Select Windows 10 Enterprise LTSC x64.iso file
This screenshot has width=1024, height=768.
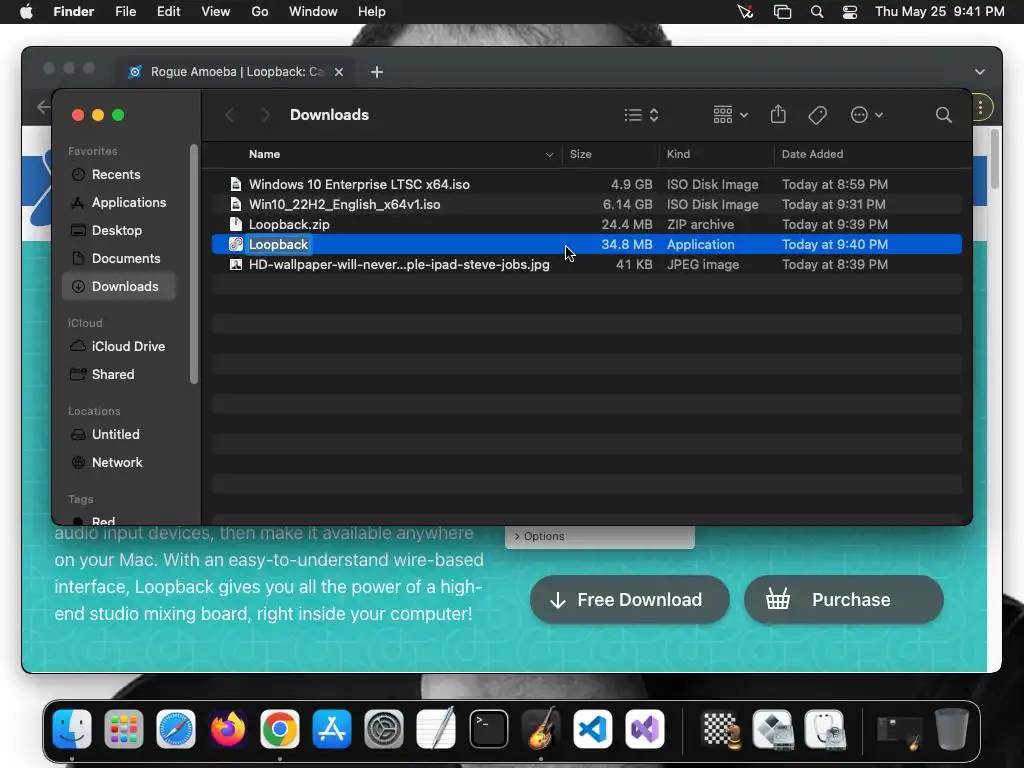[586, 184]
